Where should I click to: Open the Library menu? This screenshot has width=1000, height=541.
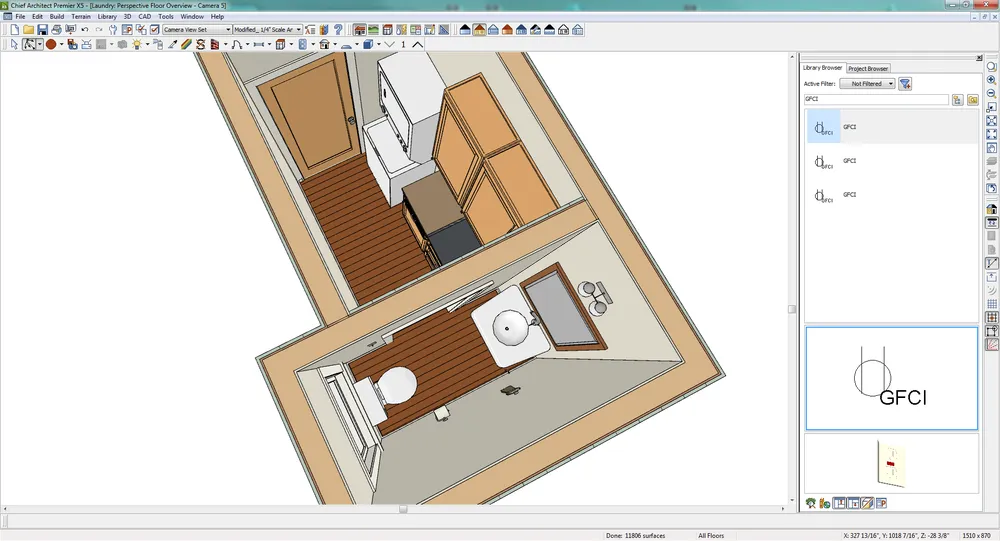pos(107,17)
